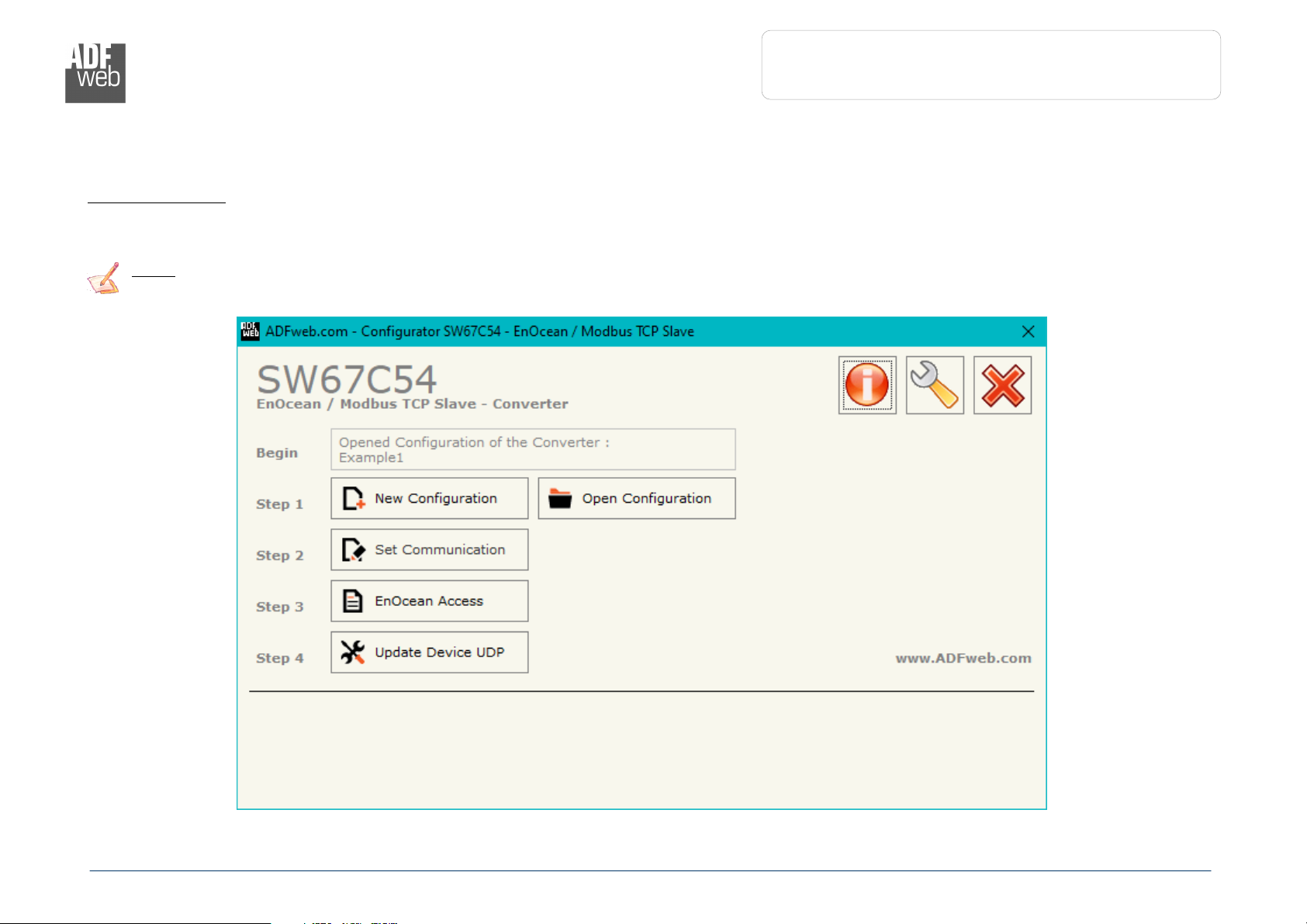Click Update Device UDP button
Viewport: 1307px width, 924px height.
coord(430,652)
